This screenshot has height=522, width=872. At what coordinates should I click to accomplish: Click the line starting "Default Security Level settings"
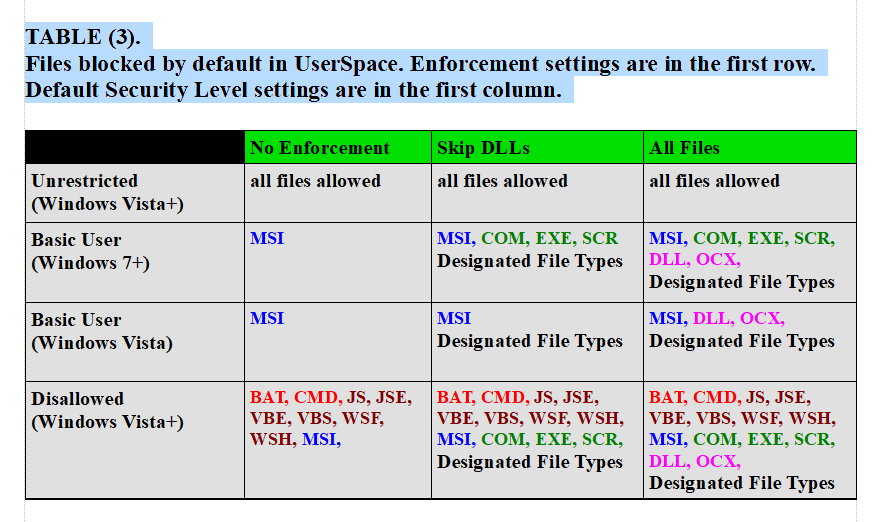294,90
